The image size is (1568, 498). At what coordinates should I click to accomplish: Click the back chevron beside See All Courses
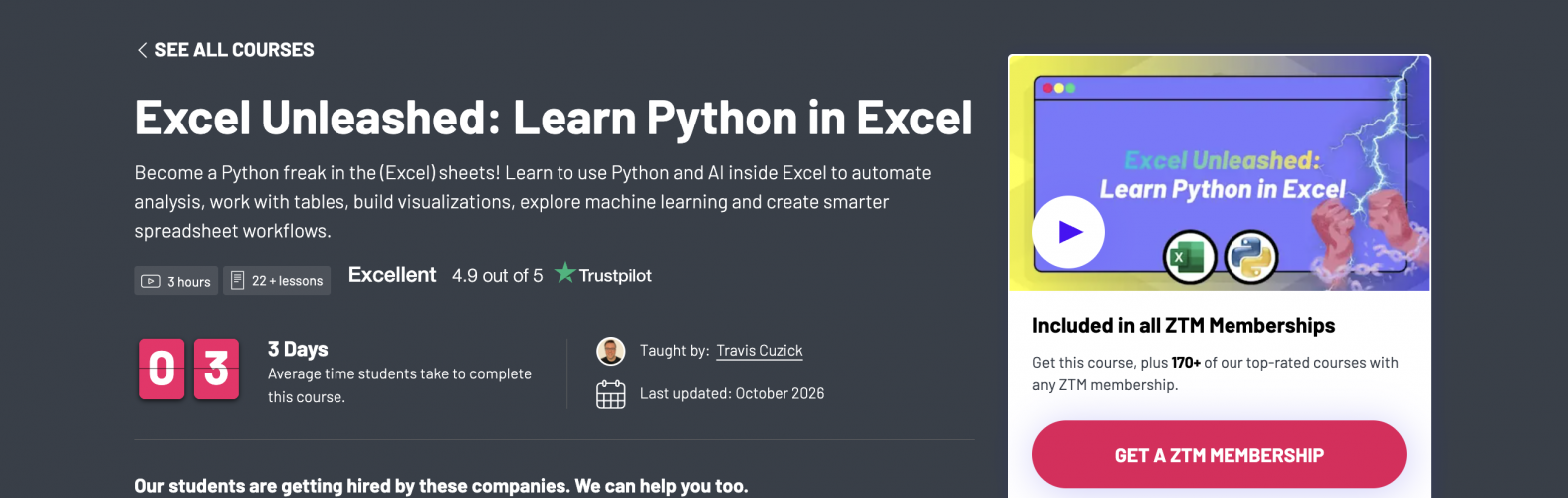[142, 50]
